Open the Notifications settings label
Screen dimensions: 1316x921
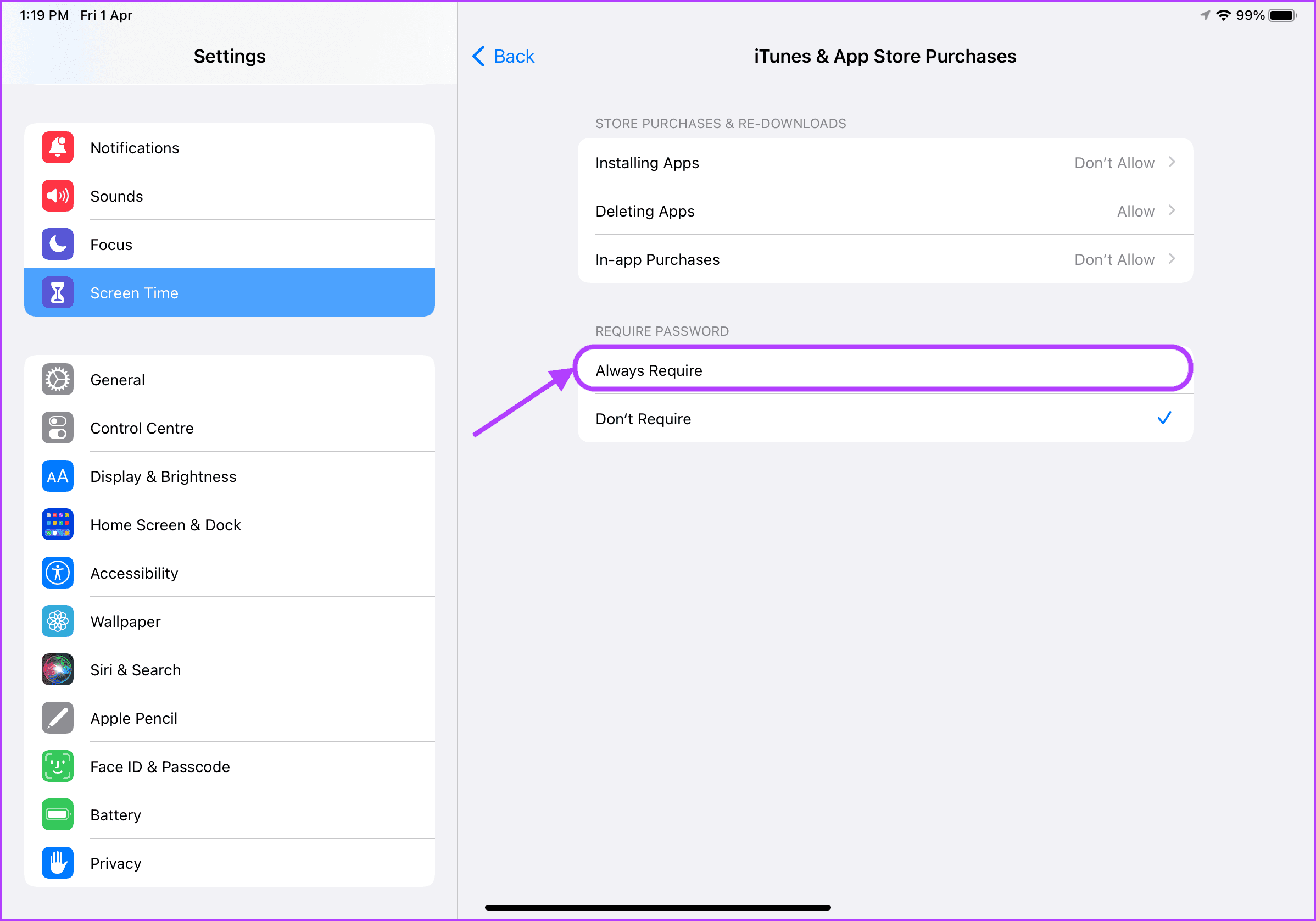coord(135,148)
